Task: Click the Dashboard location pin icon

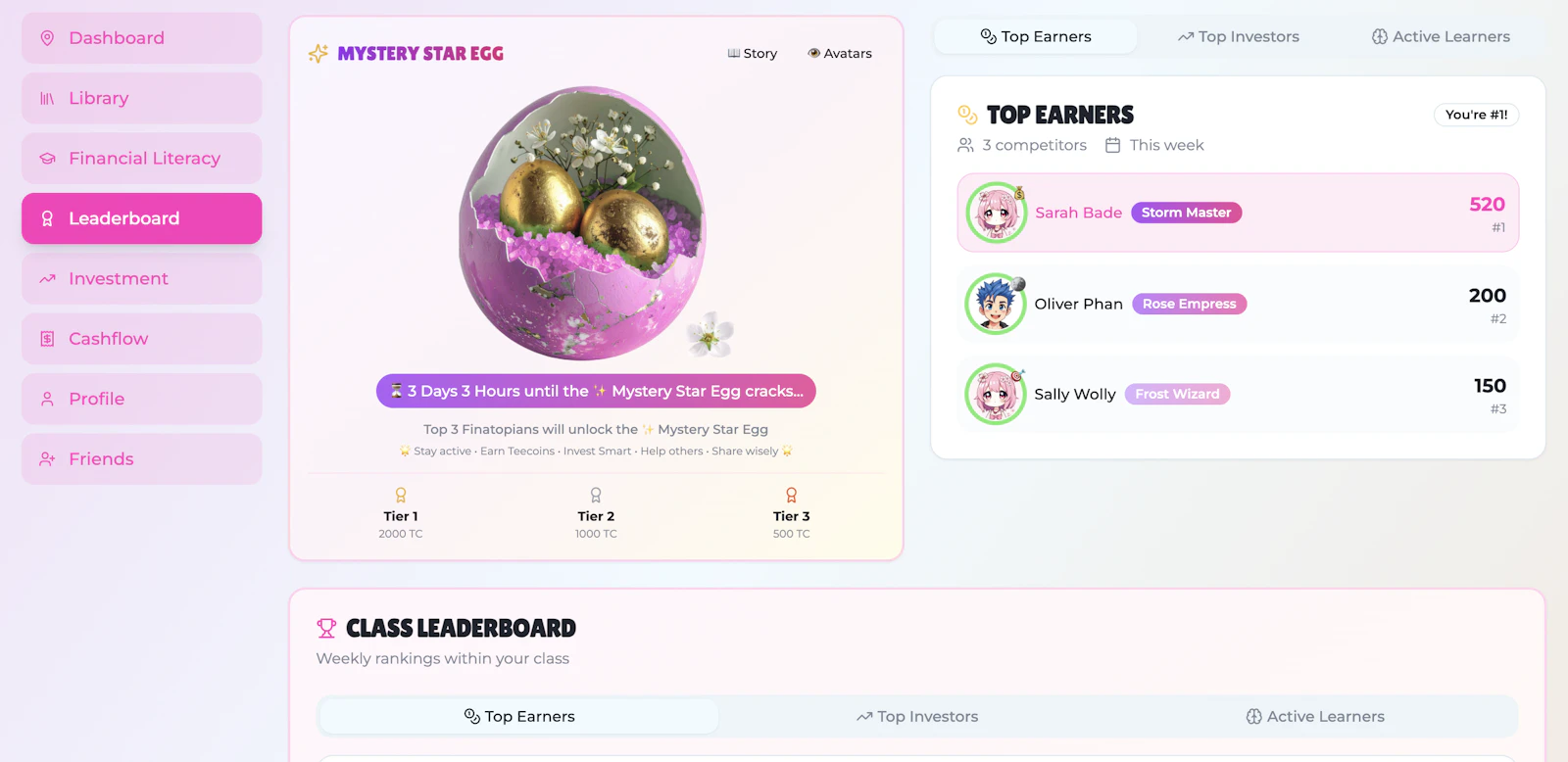Action: (x=47, y=38)
